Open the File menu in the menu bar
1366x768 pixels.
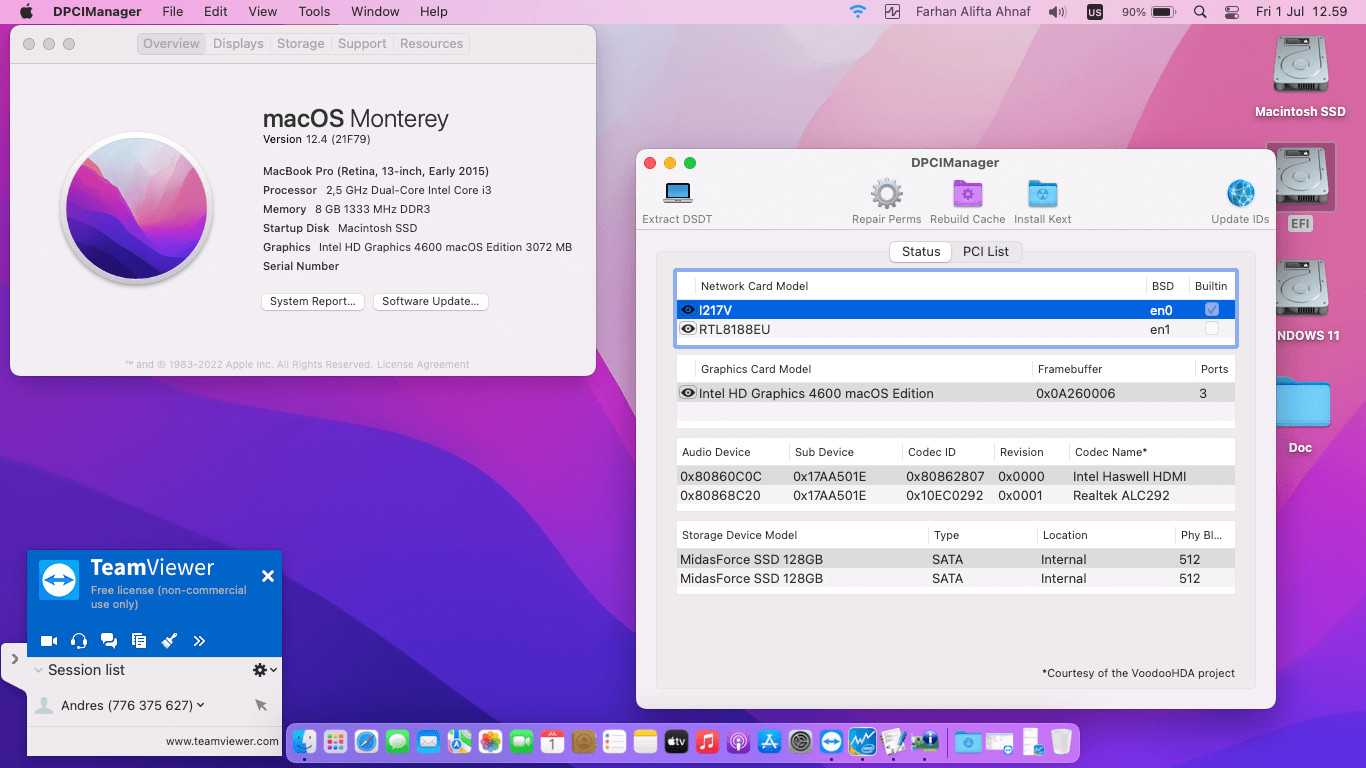tap(173, 12)
